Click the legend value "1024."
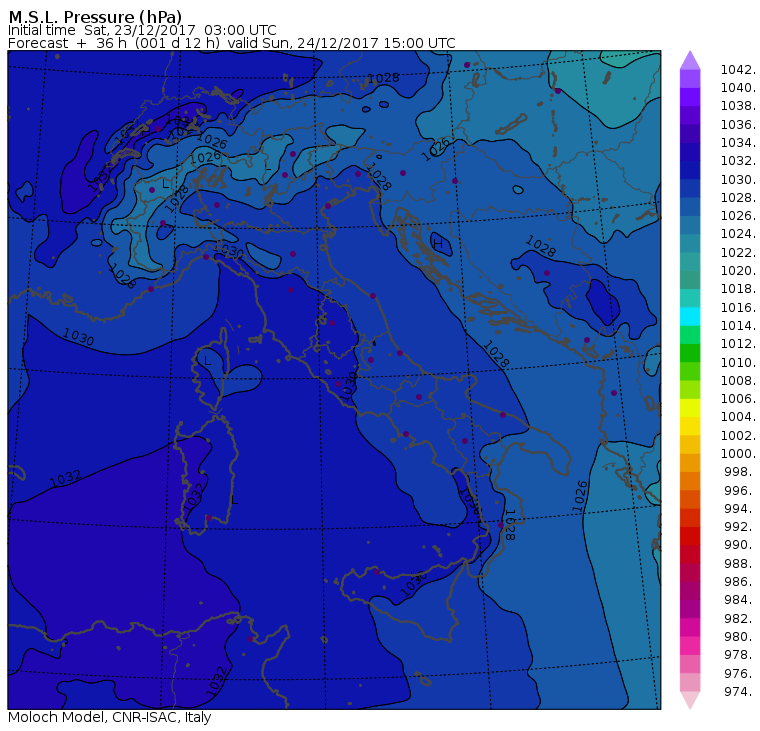The height and width of the screenshot is (731, 760). pos(738,234)
